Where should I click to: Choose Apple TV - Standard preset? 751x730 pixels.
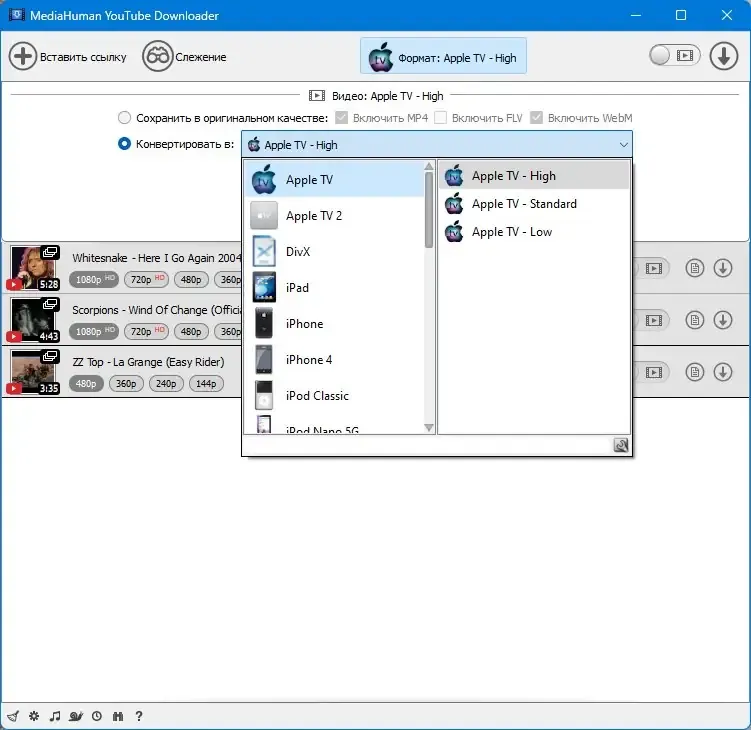point(524,204)
